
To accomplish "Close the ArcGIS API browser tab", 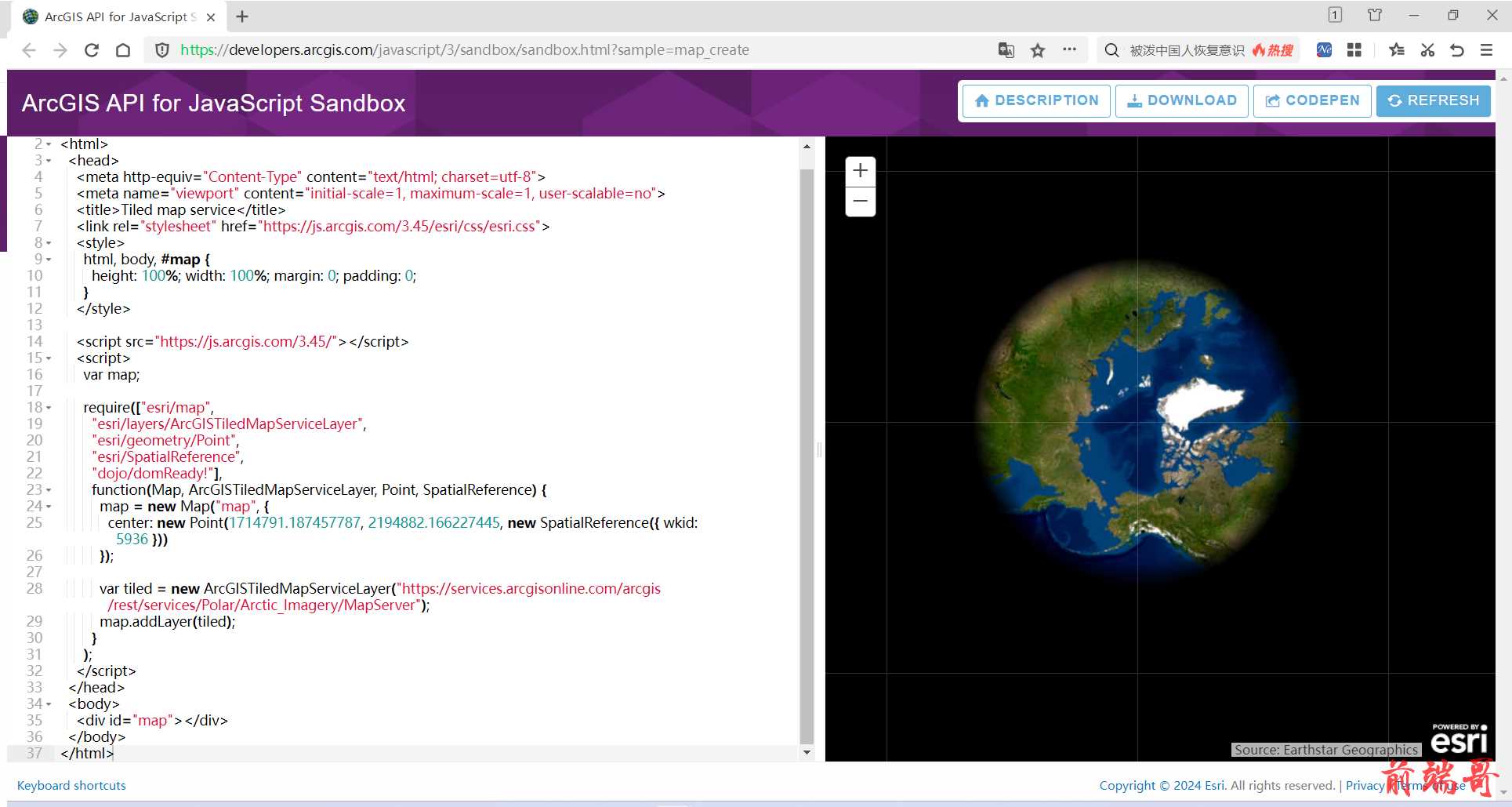I will 211,16.
